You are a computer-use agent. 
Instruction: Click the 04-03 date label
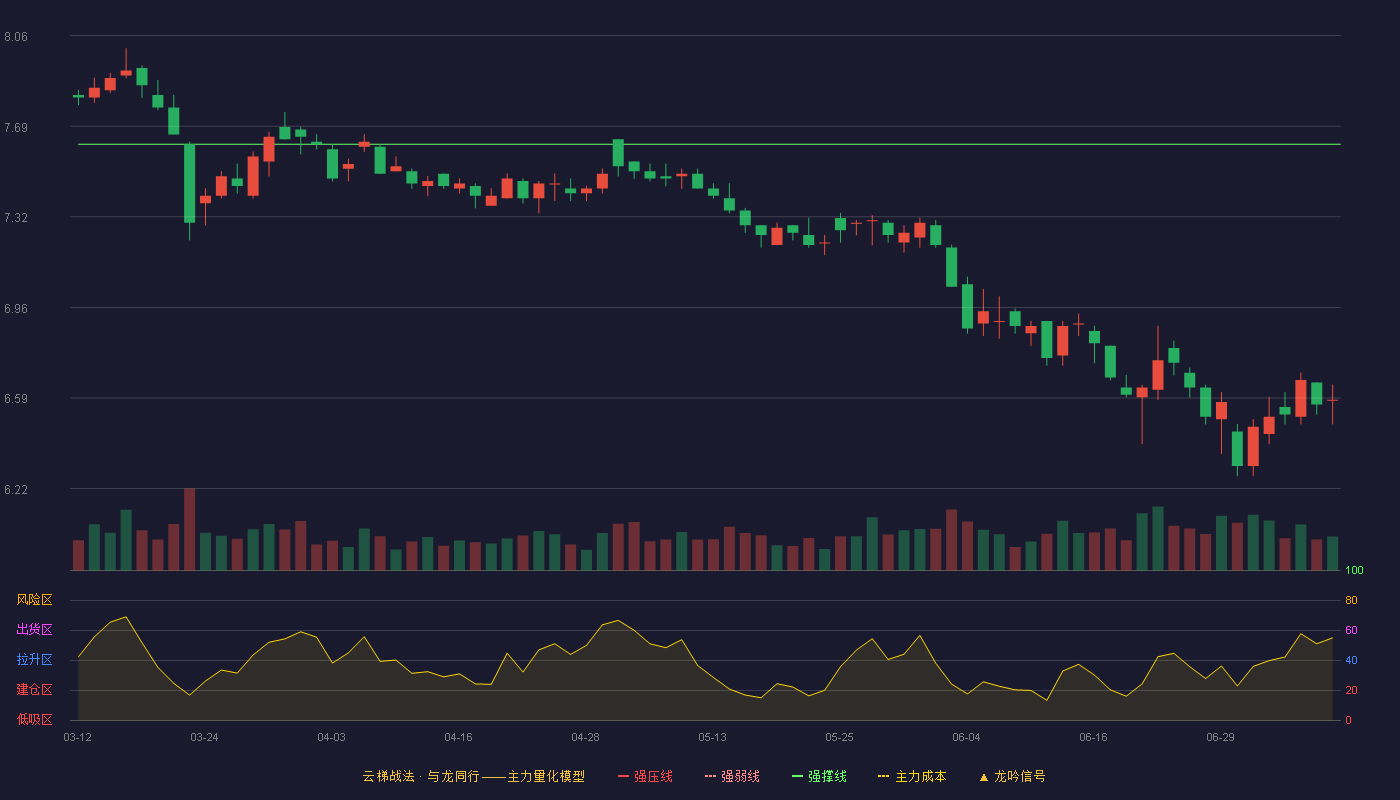pyautogui.click(x=331, y=737)
